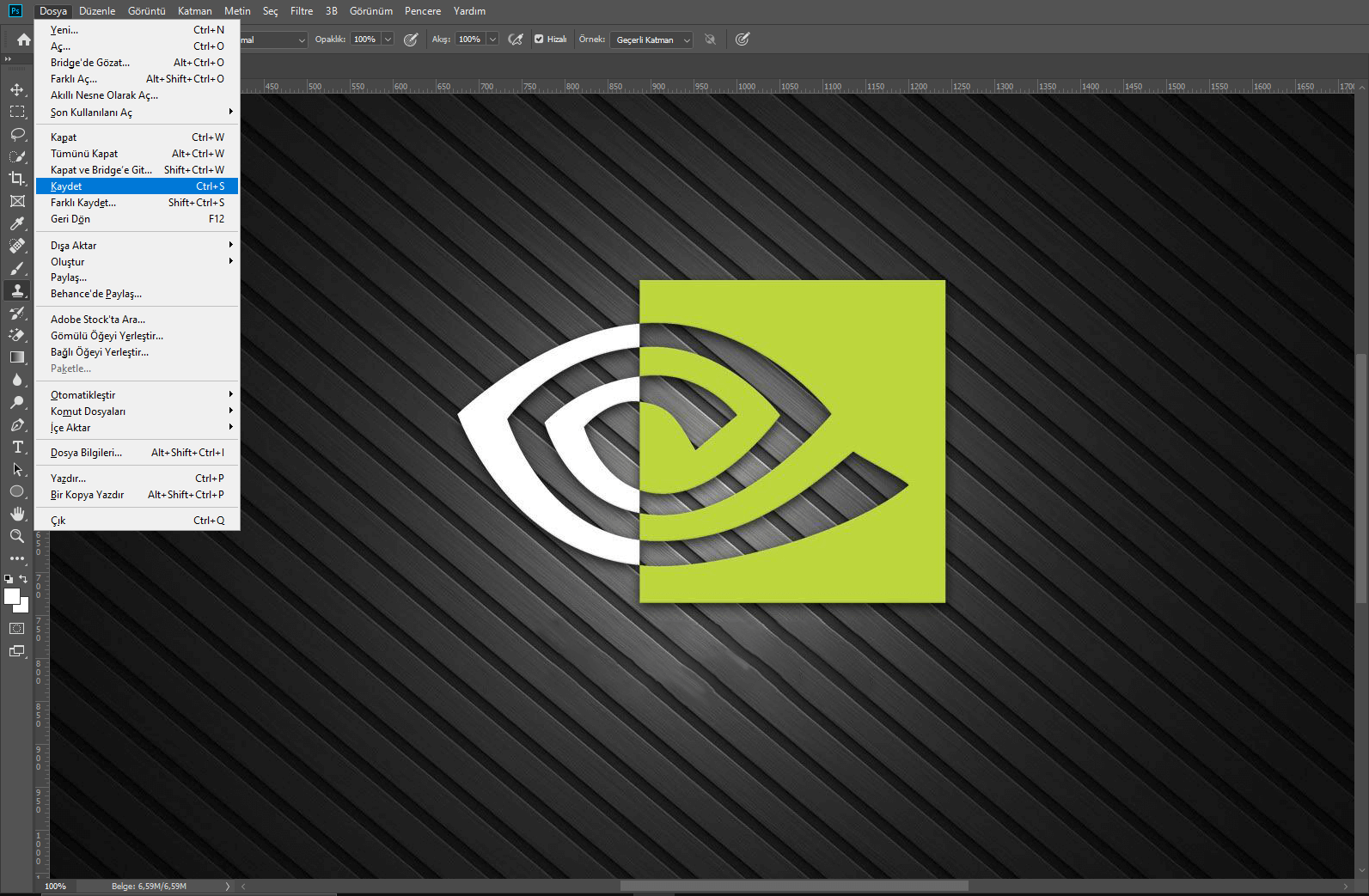The image size is (1369, 896).
Task: Toggle airbrush build-up next to Akış
Action: point(516,40)
